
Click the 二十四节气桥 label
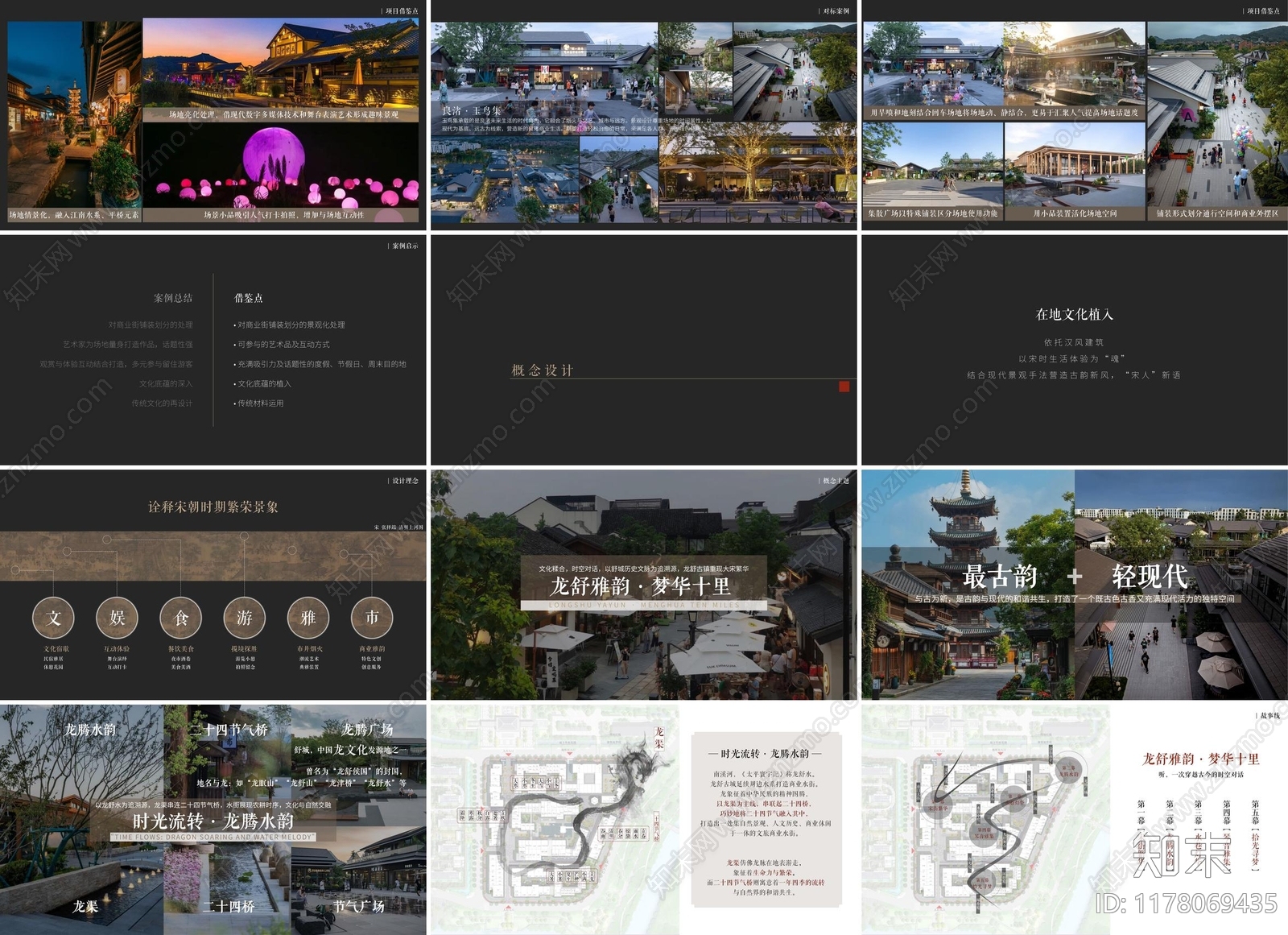coord(229,730)
